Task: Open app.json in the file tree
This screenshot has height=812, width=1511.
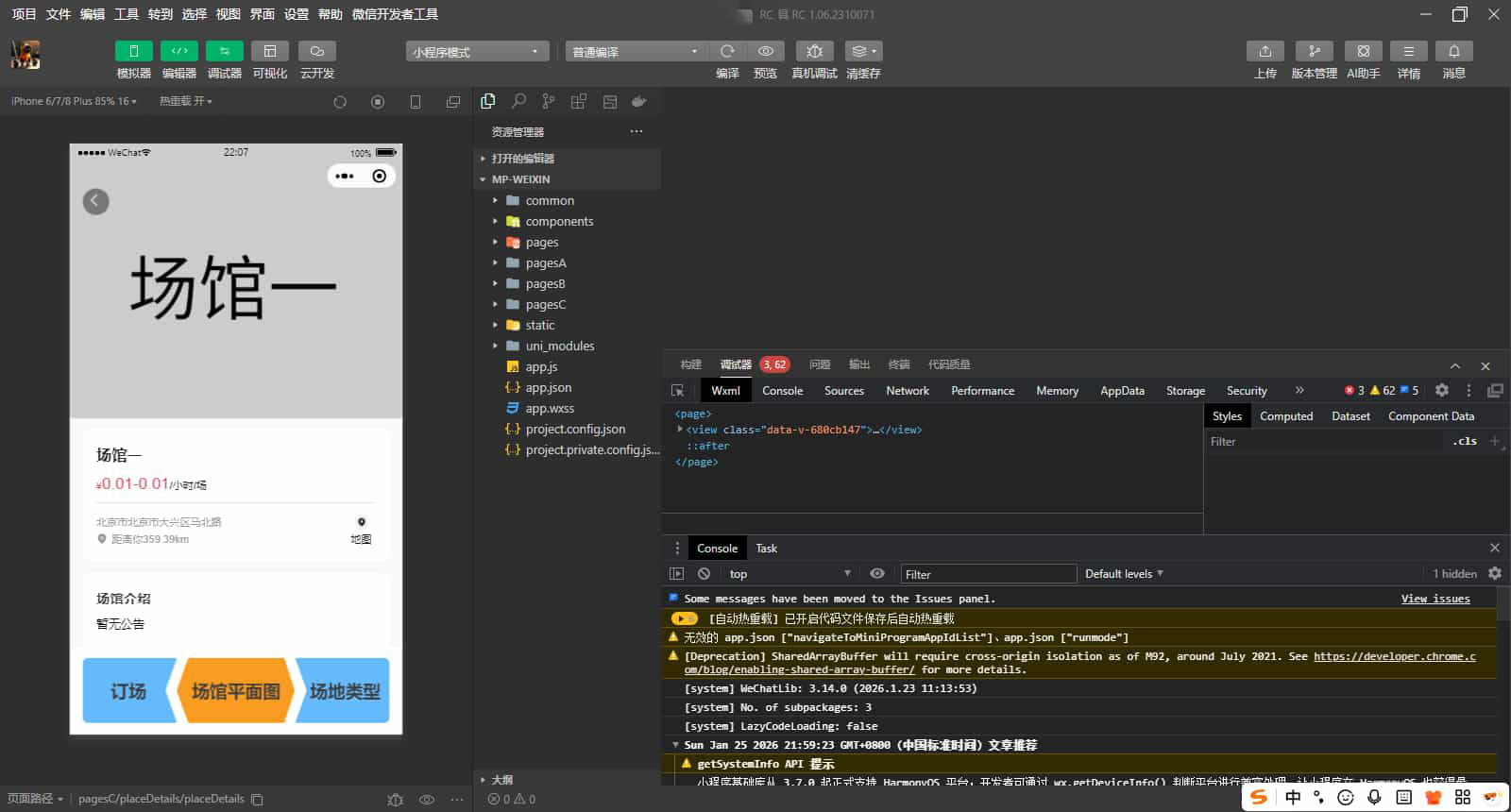Action: 548,388
